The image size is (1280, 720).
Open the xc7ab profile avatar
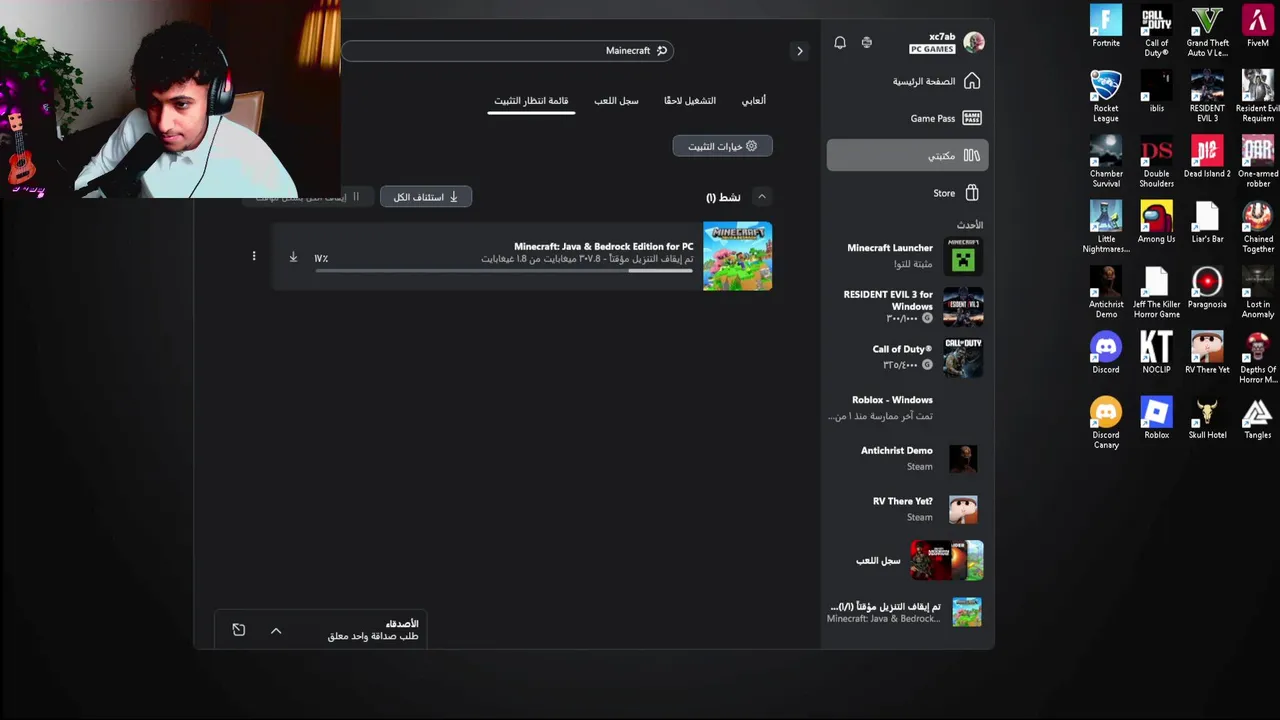point(974,42)
